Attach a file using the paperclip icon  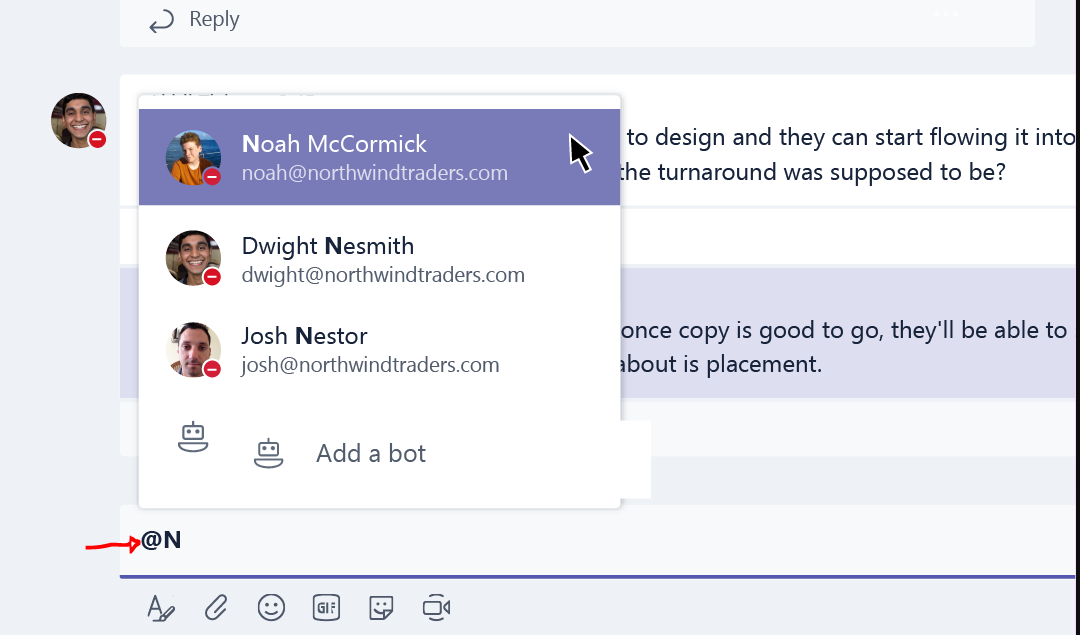coord(216,607)
